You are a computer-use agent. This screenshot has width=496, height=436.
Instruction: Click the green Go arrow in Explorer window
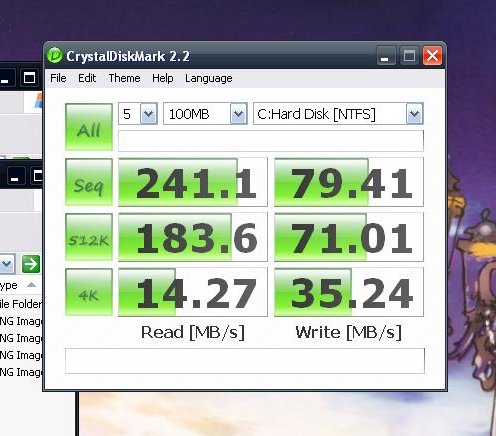[31, 264]
